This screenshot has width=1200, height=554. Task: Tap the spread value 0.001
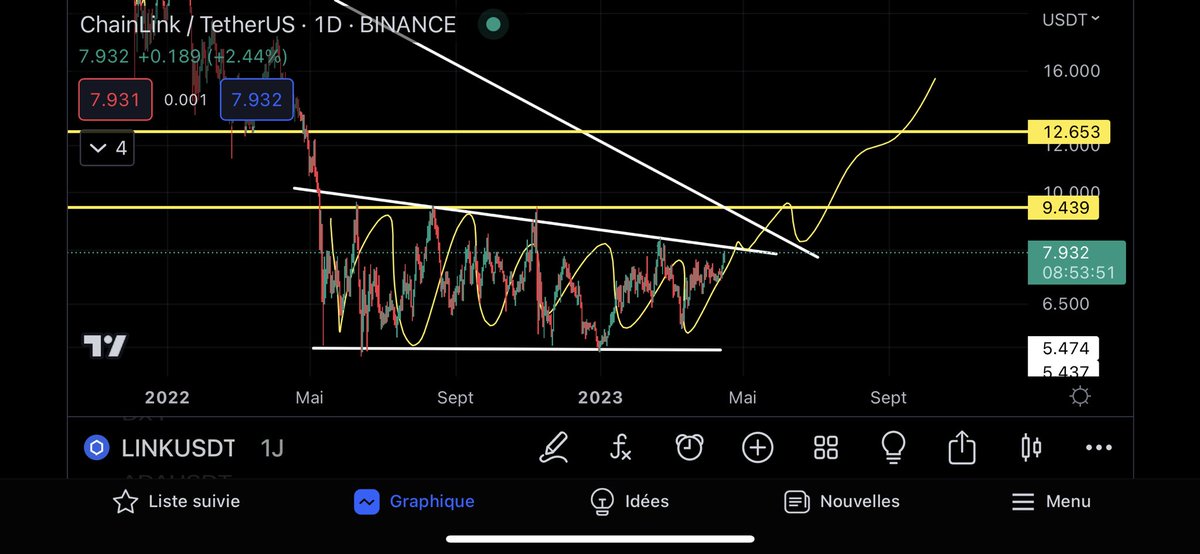pos(187,100)
